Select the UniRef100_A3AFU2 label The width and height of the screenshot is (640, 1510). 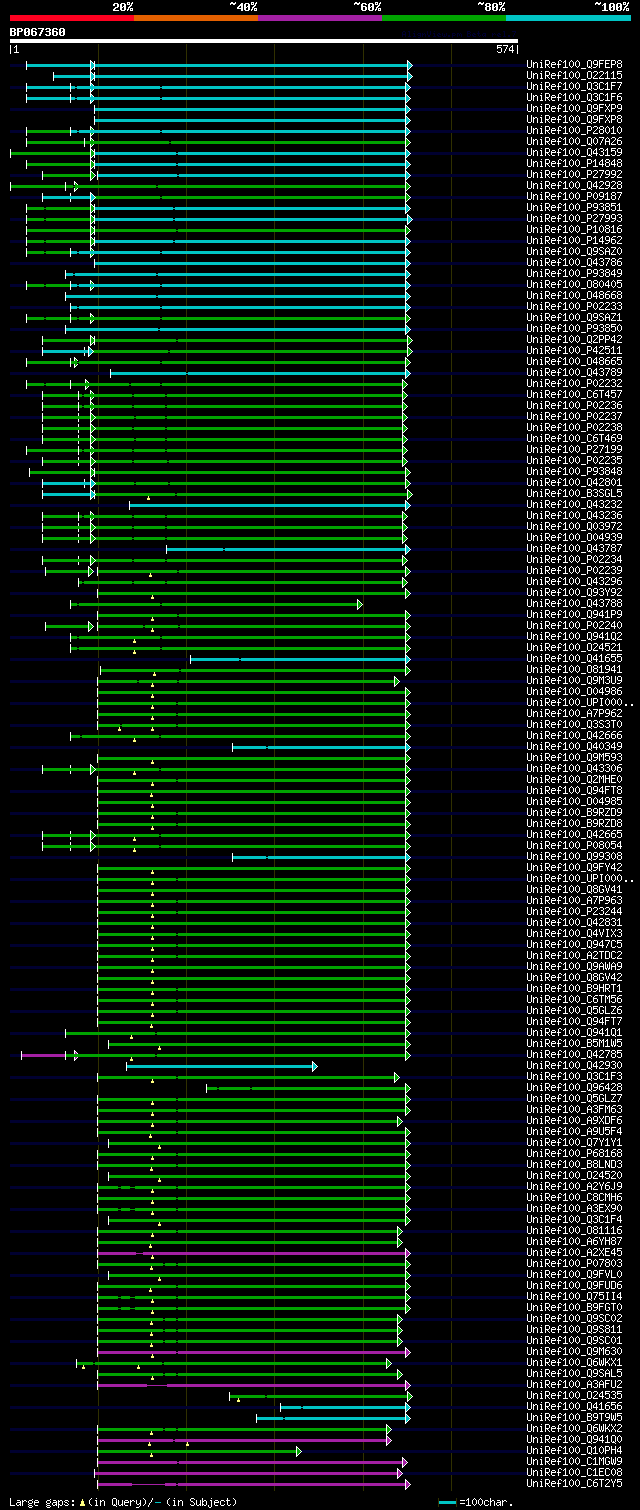pos(573,1385)
